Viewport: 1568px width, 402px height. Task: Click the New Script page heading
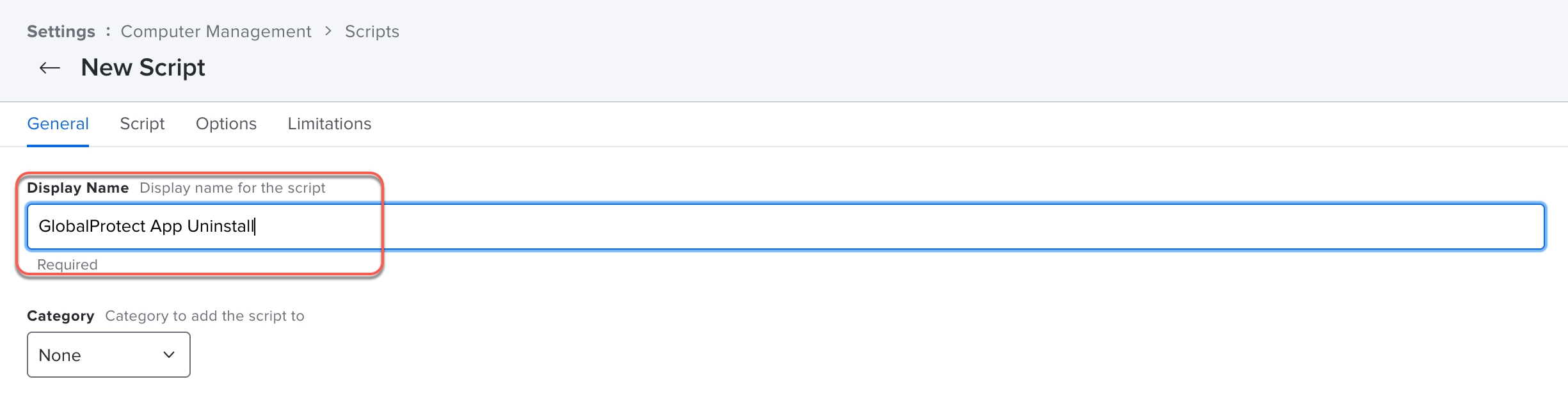pos(143,68)
